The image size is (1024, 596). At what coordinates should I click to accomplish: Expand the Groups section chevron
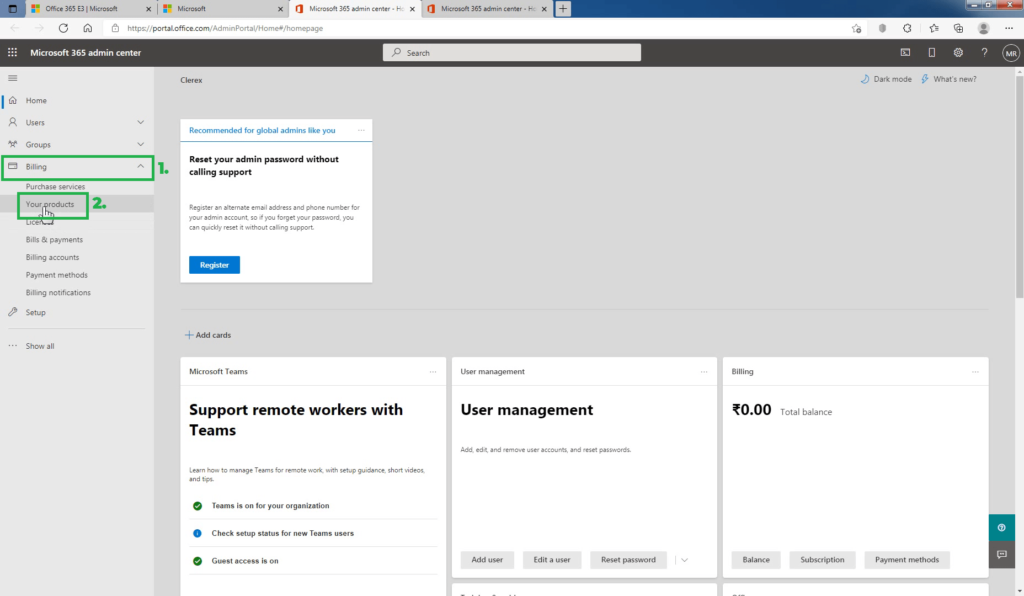click(x=140, y=144)
